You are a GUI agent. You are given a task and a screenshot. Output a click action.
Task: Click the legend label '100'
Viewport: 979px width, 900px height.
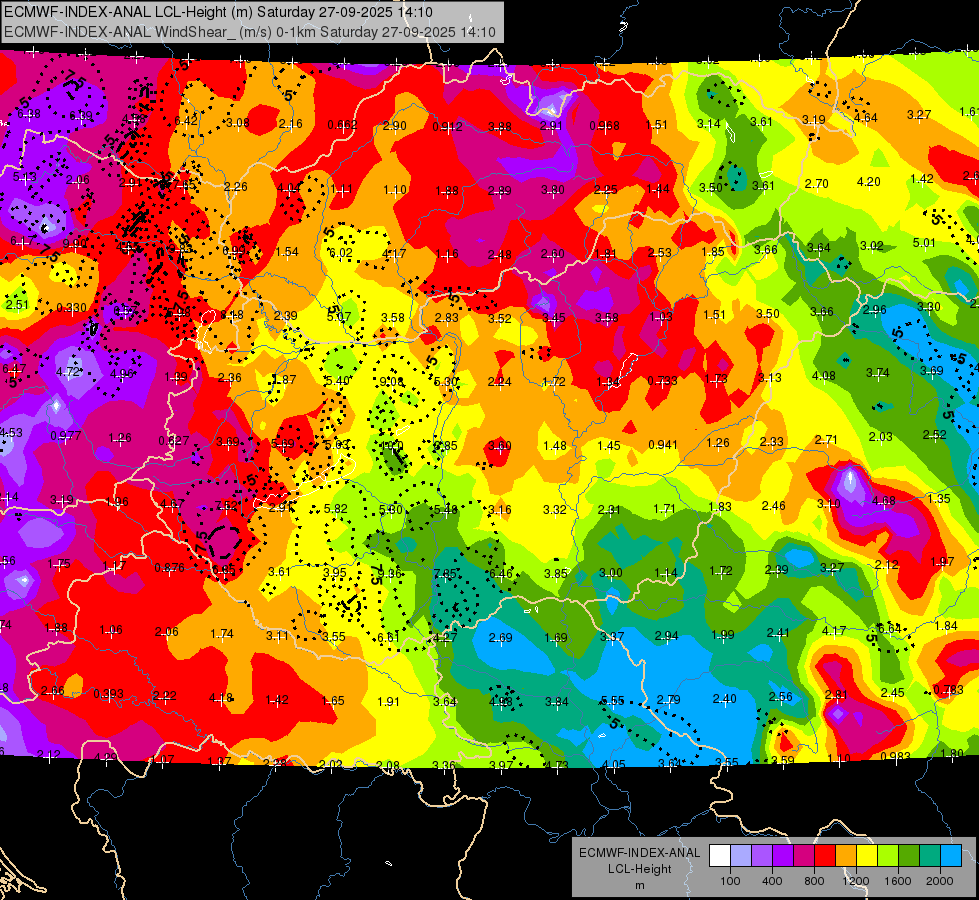[730, 881]
